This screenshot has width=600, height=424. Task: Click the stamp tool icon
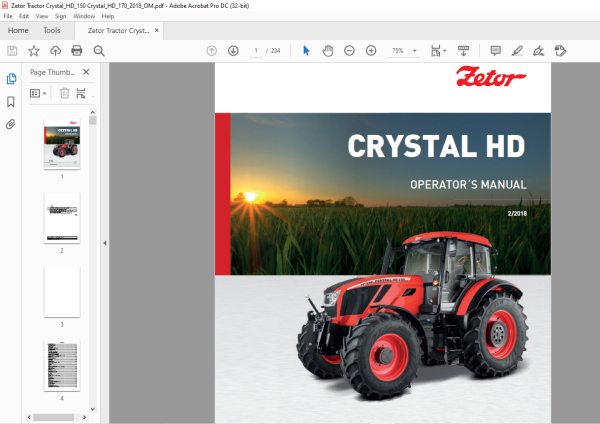[560, 51]
